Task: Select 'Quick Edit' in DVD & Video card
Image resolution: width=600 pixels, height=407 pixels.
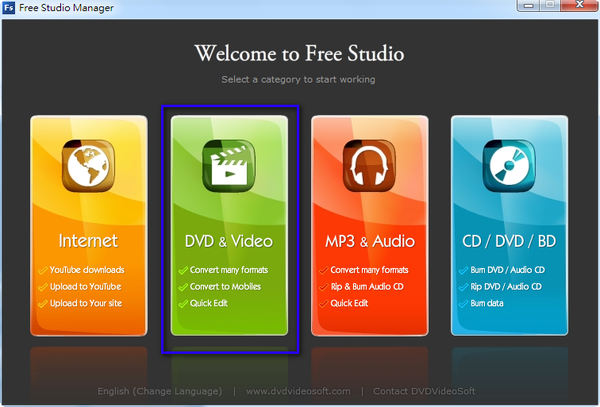Action: 209,303
